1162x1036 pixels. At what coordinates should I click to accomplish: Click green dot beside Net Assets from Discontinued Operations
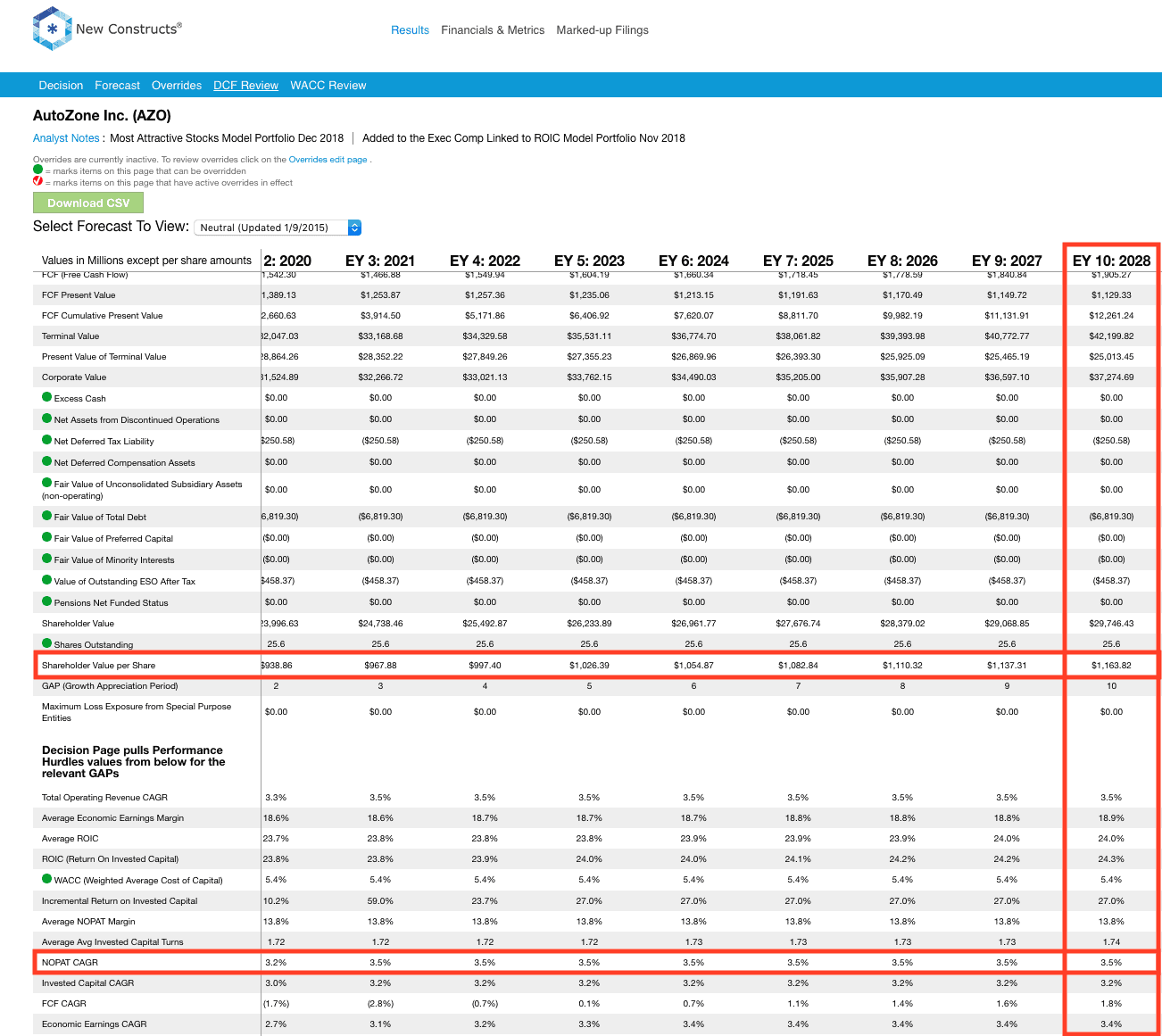coord(47,419)
